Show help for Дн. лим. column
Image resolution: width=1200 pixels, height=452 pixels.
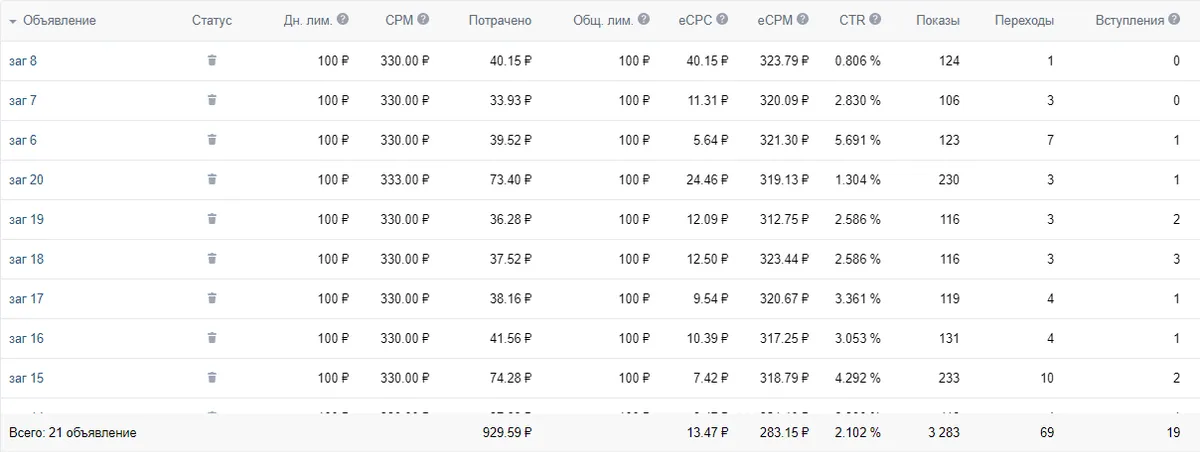tap(343, 19)
